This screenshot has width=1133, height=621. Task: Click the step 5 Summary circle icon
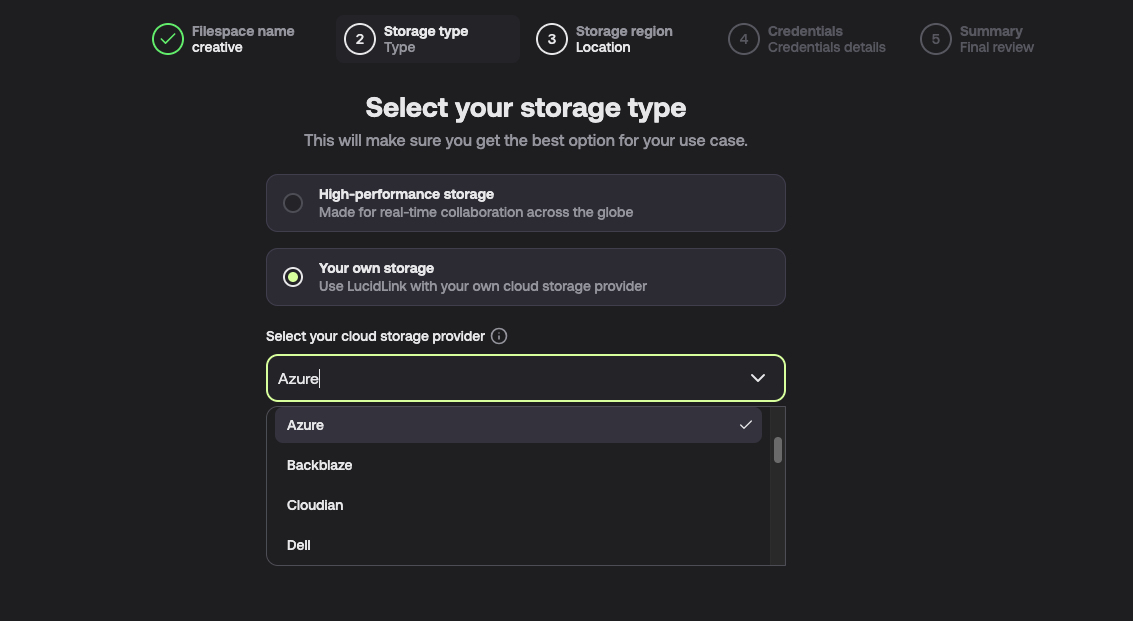point(936,39)
